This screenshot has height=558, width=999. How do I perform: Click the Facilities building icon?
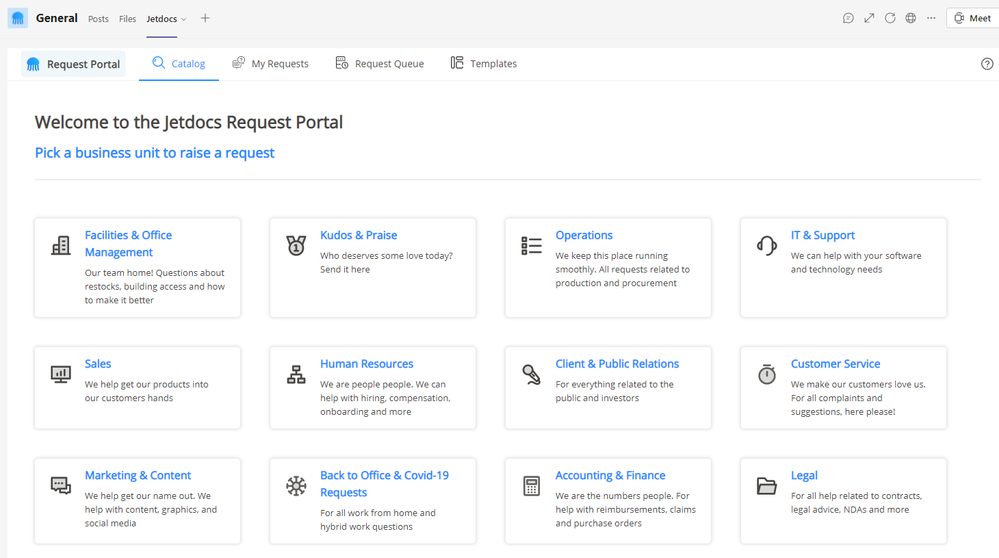[x=61, y=245]
